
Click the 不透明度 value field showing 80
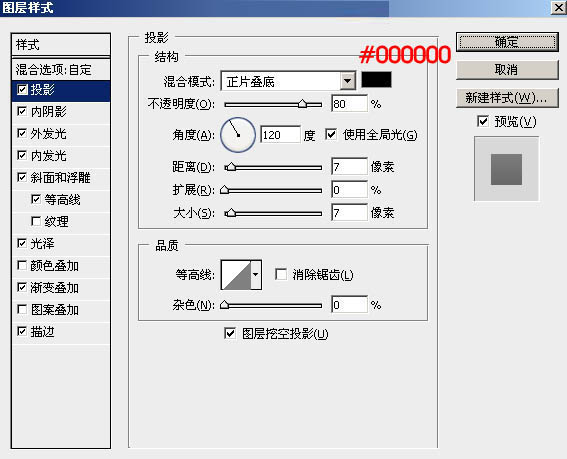[x=349, y=104]
